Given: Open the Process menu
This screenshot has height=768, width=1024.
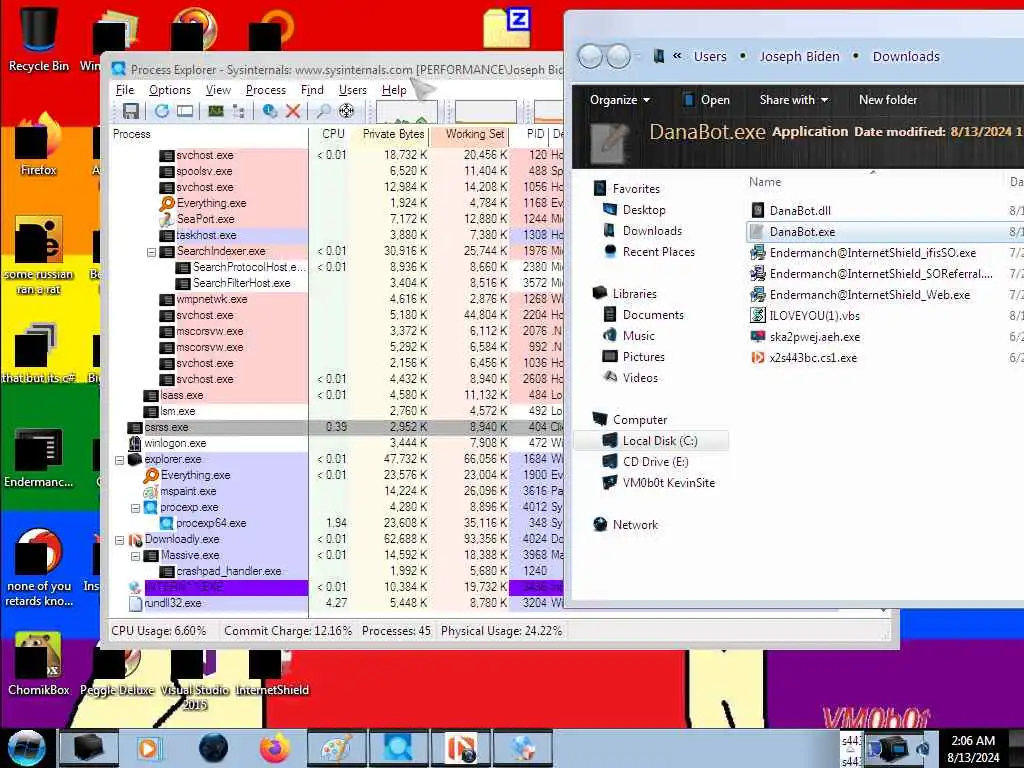Looking at the screenshot, I should click(266, 90).
